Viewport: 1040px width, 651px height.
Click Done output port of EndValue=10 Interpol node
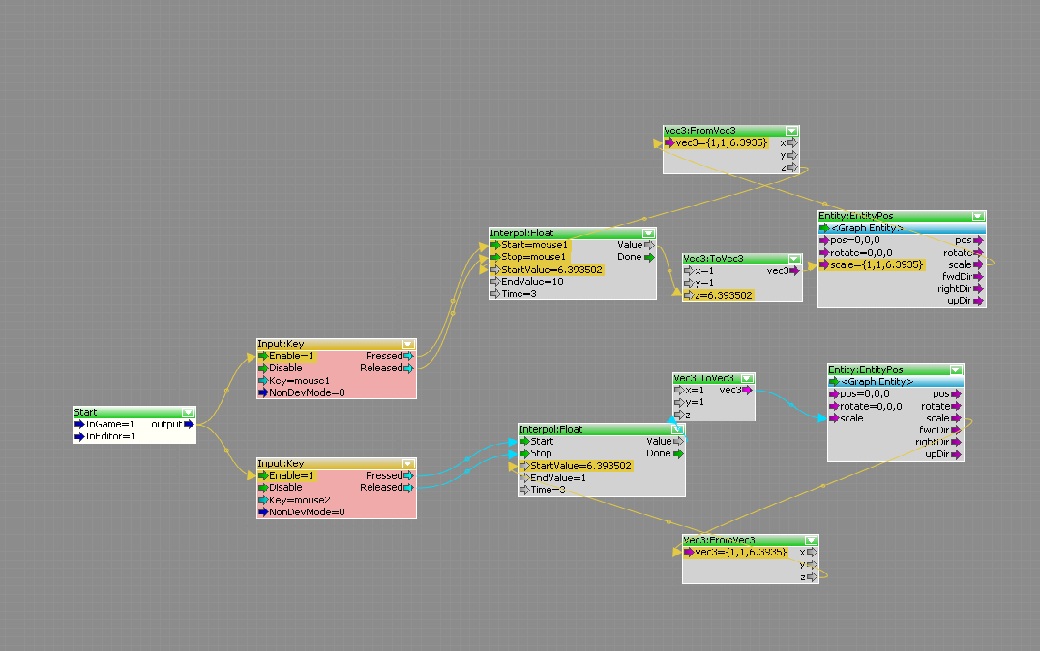649,257
